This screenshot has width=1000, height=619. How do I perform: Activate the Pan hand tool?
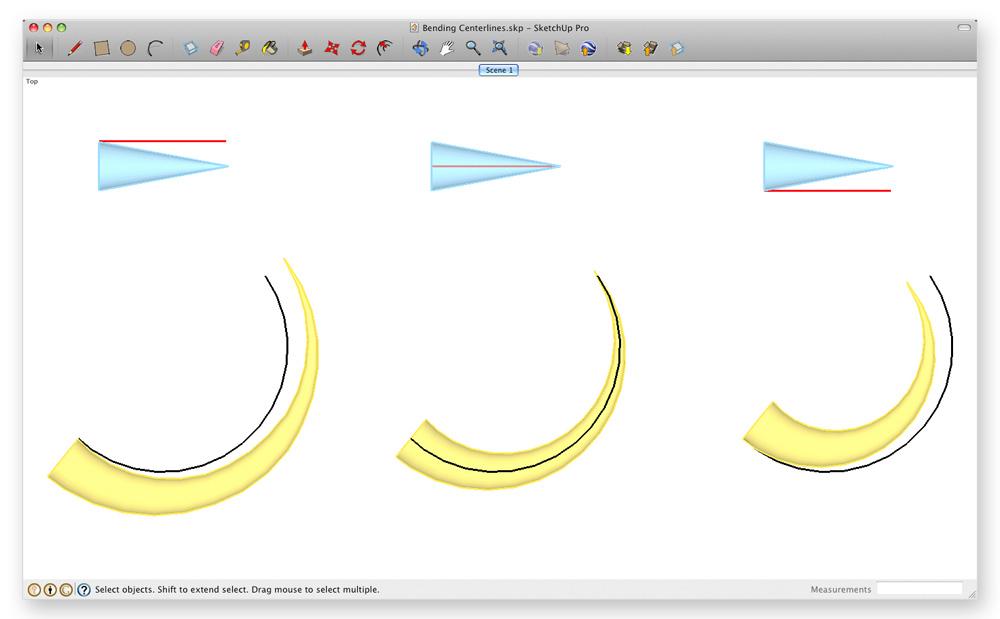[x=447, y=48]
